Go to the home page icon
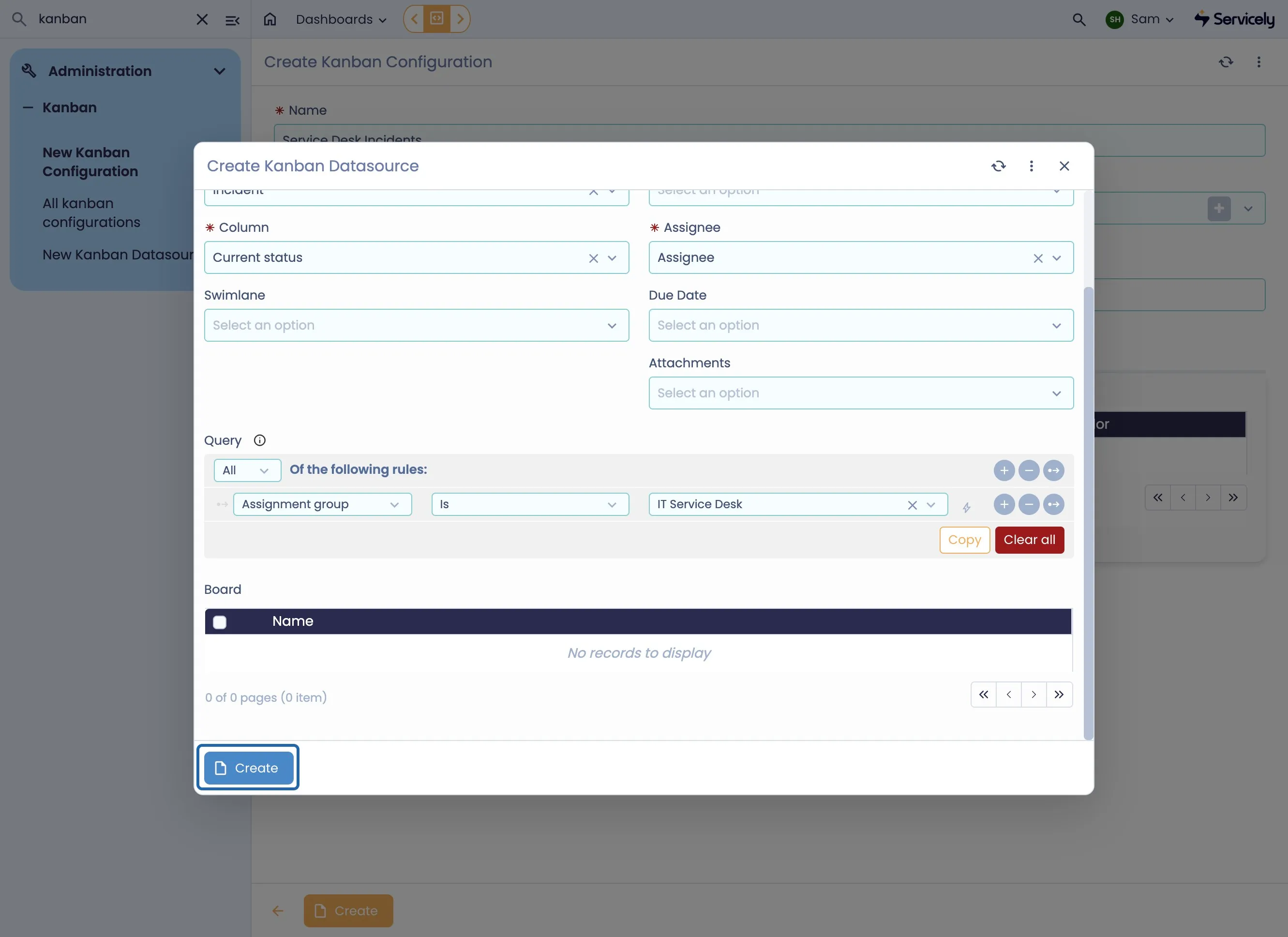 pos(270,19)
